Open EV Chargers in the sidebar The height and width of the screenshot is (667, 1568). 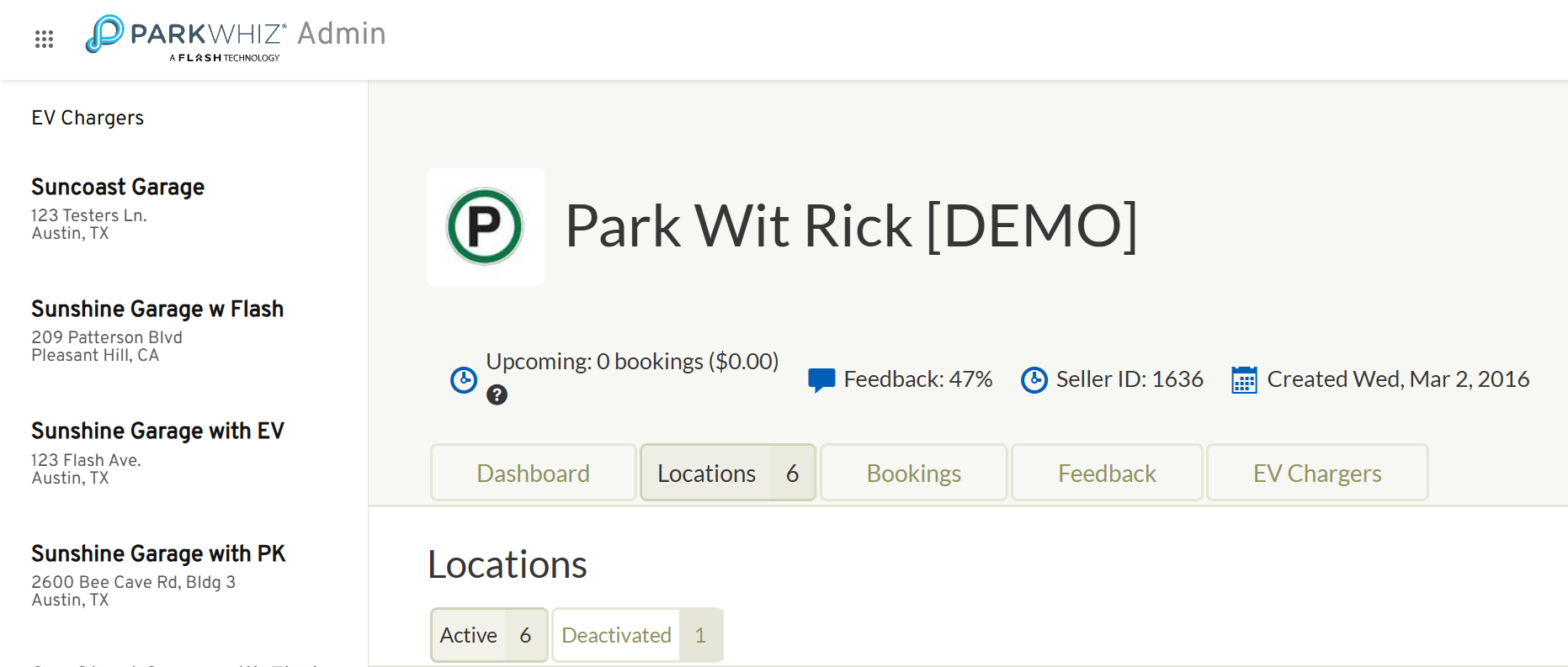point(88,118)
